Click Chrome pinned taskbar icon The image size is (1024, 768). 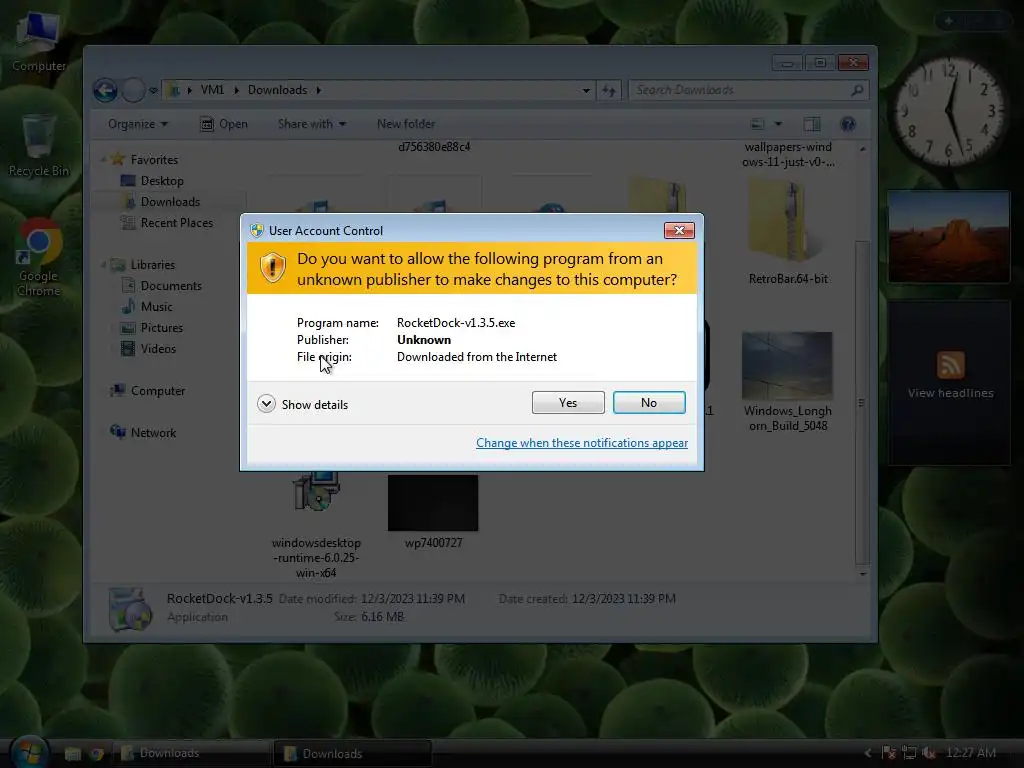pyautogui.click(x=97, y=754)
